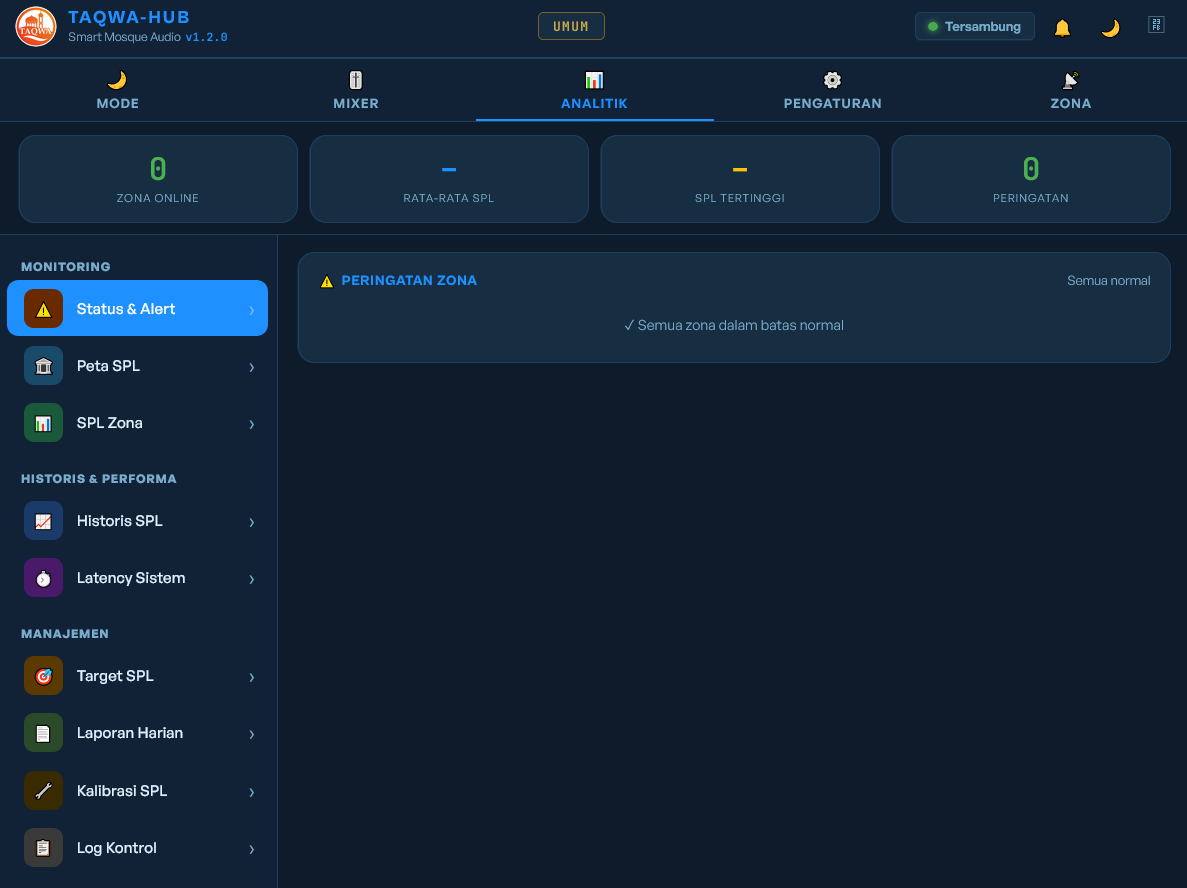
Task: Open the PENGATURAN tab
Action: [833, 91]
